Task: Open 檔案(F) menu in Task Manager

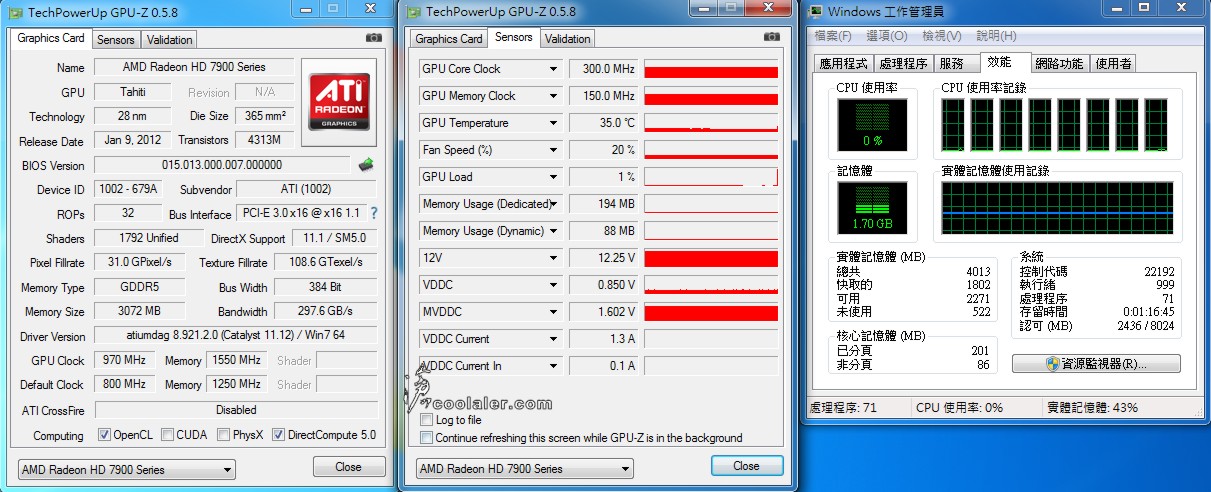Action: (x=833, y=36)
